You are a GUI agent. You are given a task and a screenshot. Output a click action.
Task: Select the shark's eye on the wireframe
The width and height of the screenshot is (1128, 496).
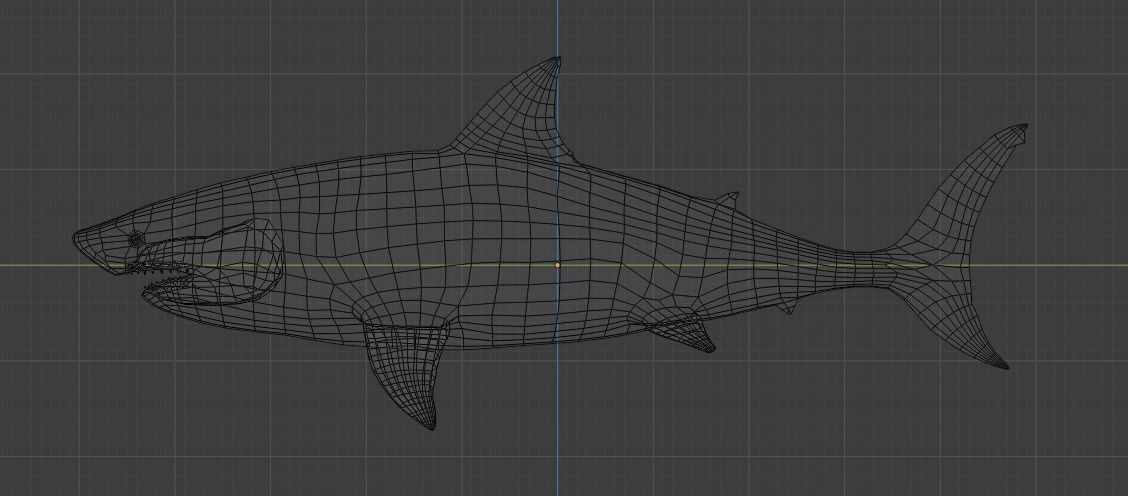pyautogui.click(x=135, y=238)
